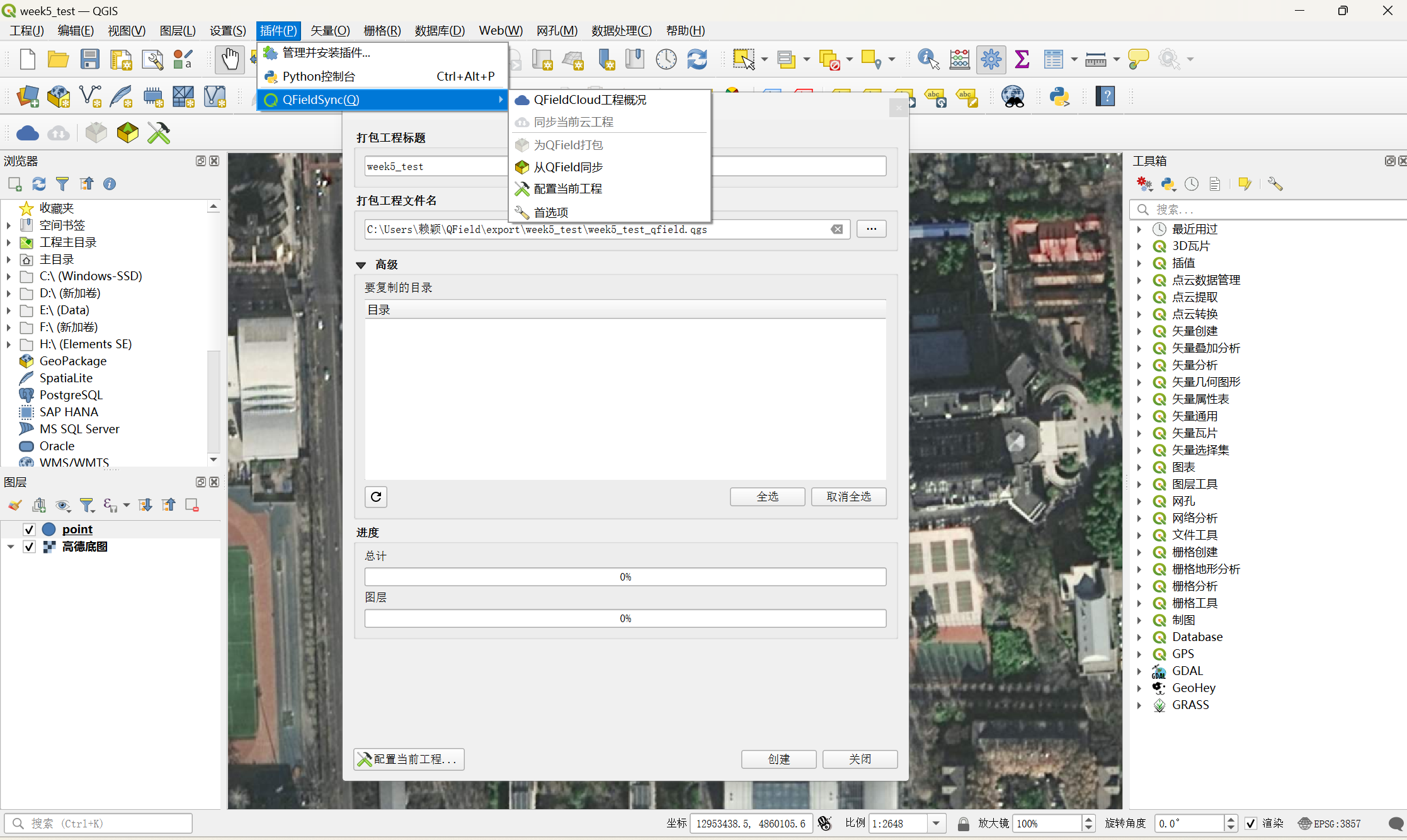
Task: Open the Field Calculator toolbar icon
Action: (959, 60)
